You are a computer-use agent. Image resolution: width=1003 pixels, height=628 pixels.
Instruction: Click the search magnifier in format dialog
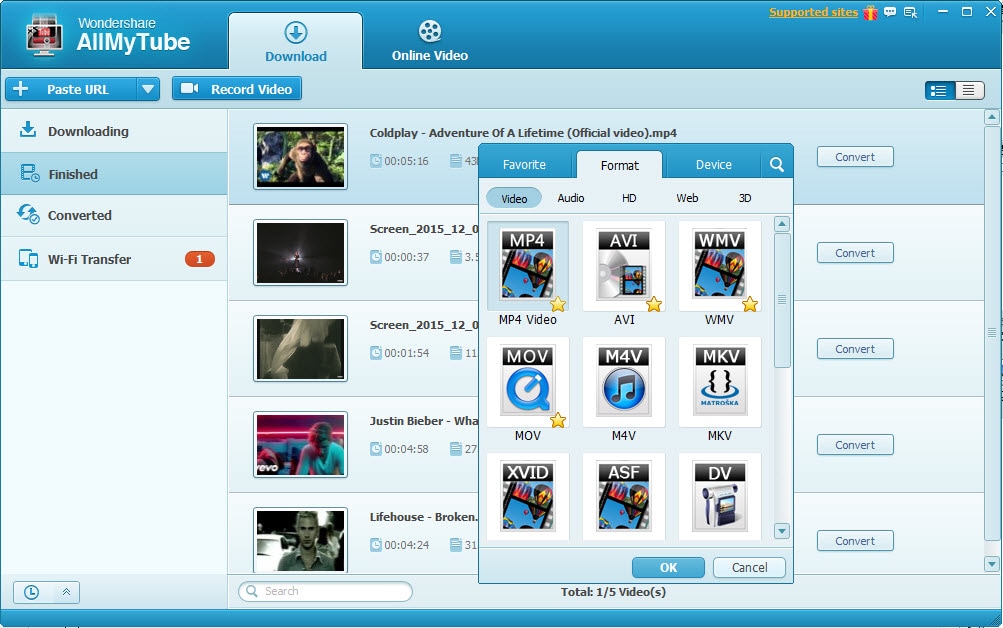click(777, 165)
